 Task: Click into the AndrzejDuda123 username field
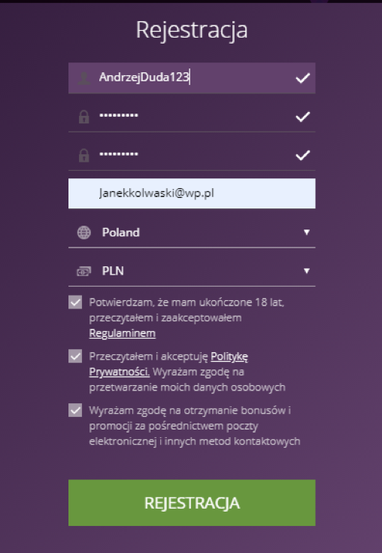pos(192,78)
